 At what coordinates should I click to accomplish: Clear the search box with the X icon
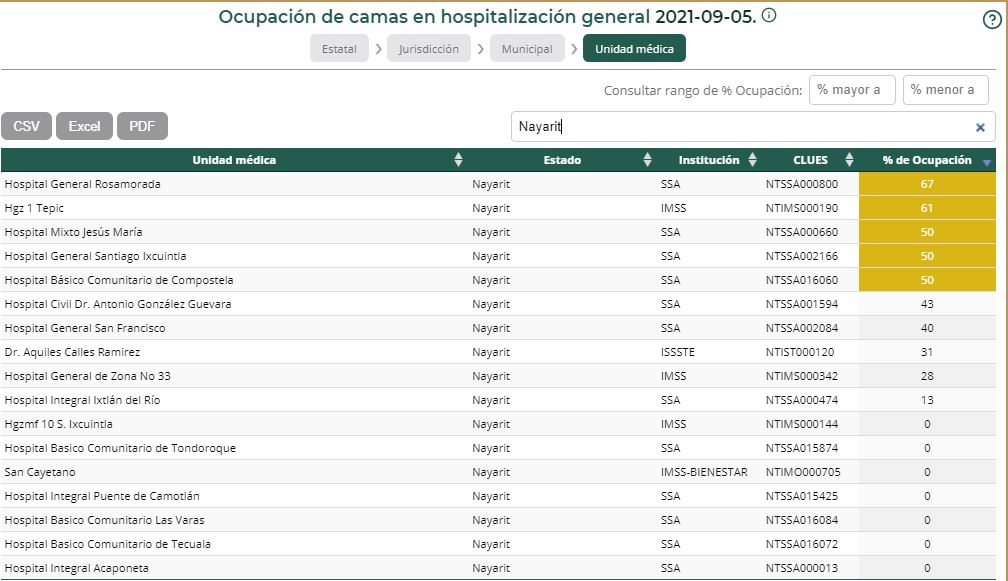pyautogui.click(x=982, y=126)
